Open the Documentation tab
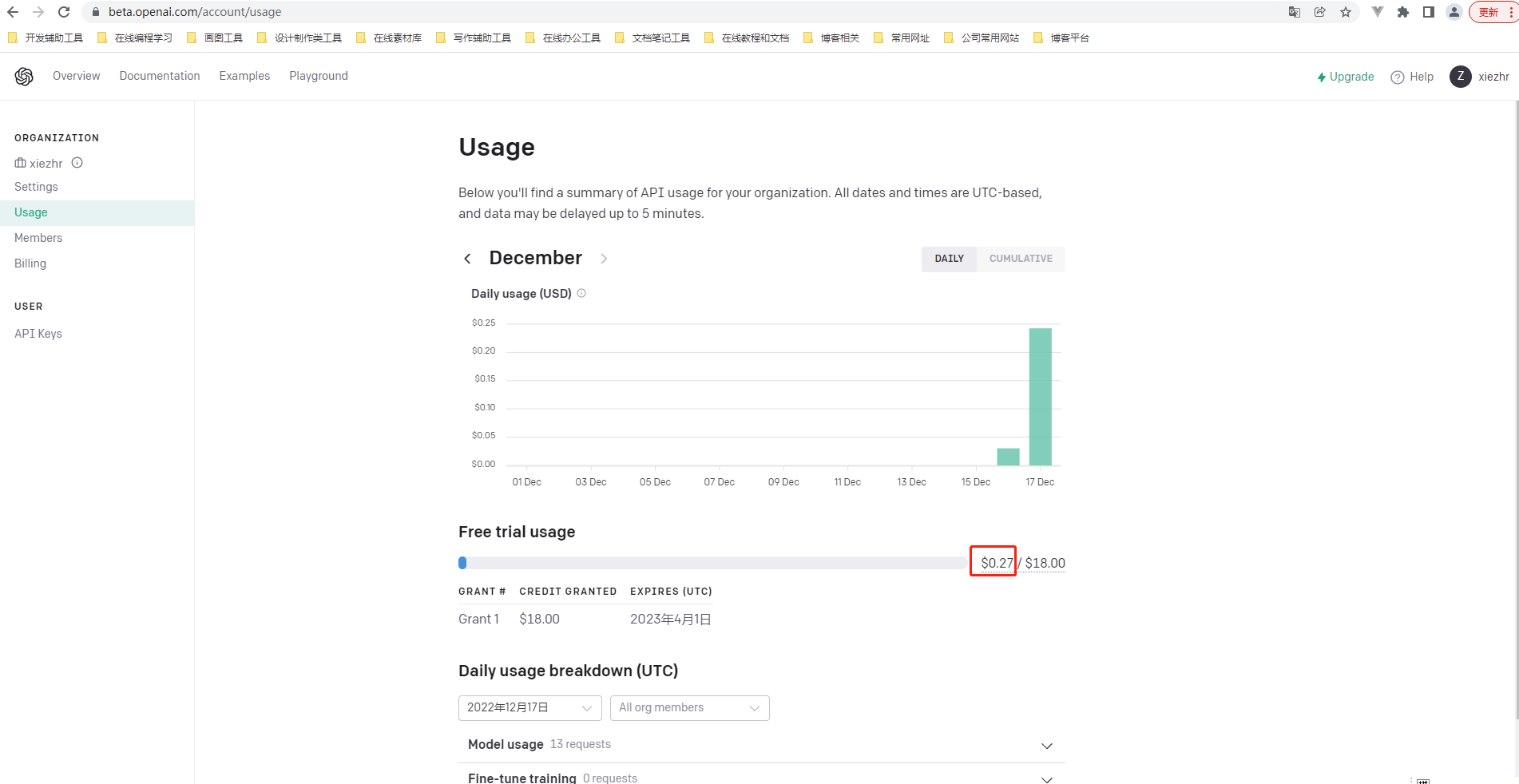This screenshot has width=1519, height=784. click(x=160, y=76)
